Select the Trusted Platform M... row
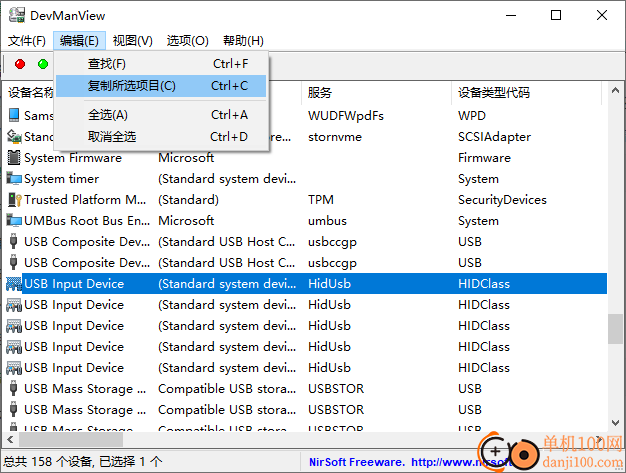This screenshot has height=473, width=626. [x=306, y=200]
